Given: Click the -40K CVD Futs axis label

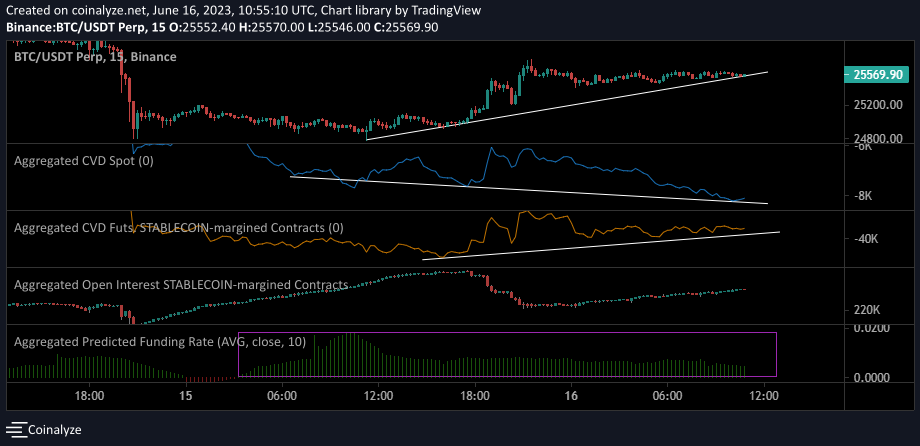Looking at the screenshot, I should point(867,239).
